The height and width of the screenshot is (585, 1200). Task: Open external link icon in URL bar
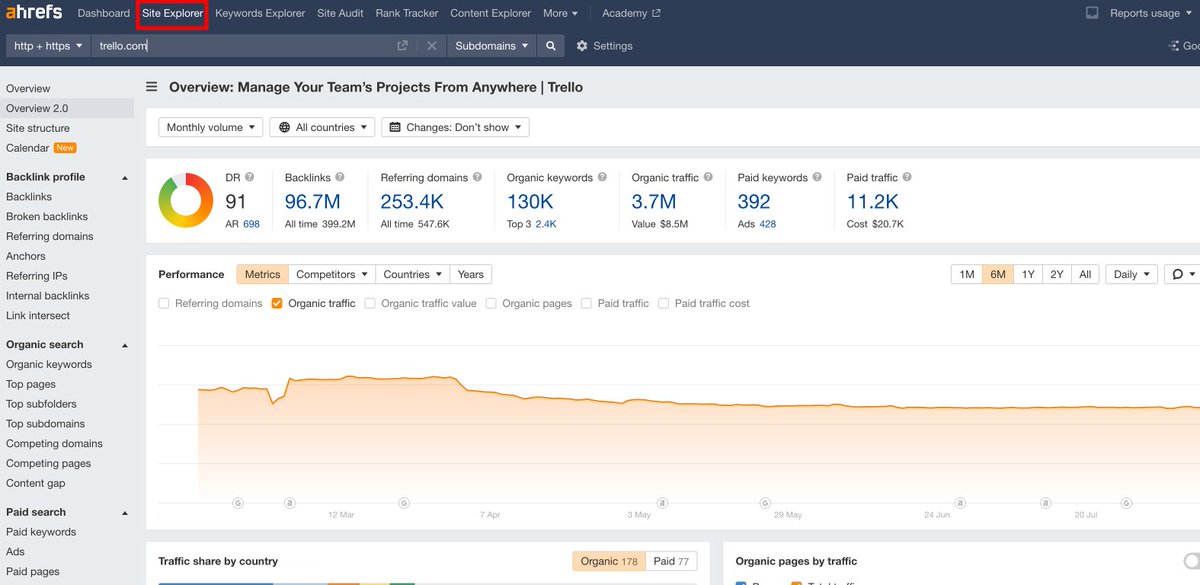coord(402,46)
